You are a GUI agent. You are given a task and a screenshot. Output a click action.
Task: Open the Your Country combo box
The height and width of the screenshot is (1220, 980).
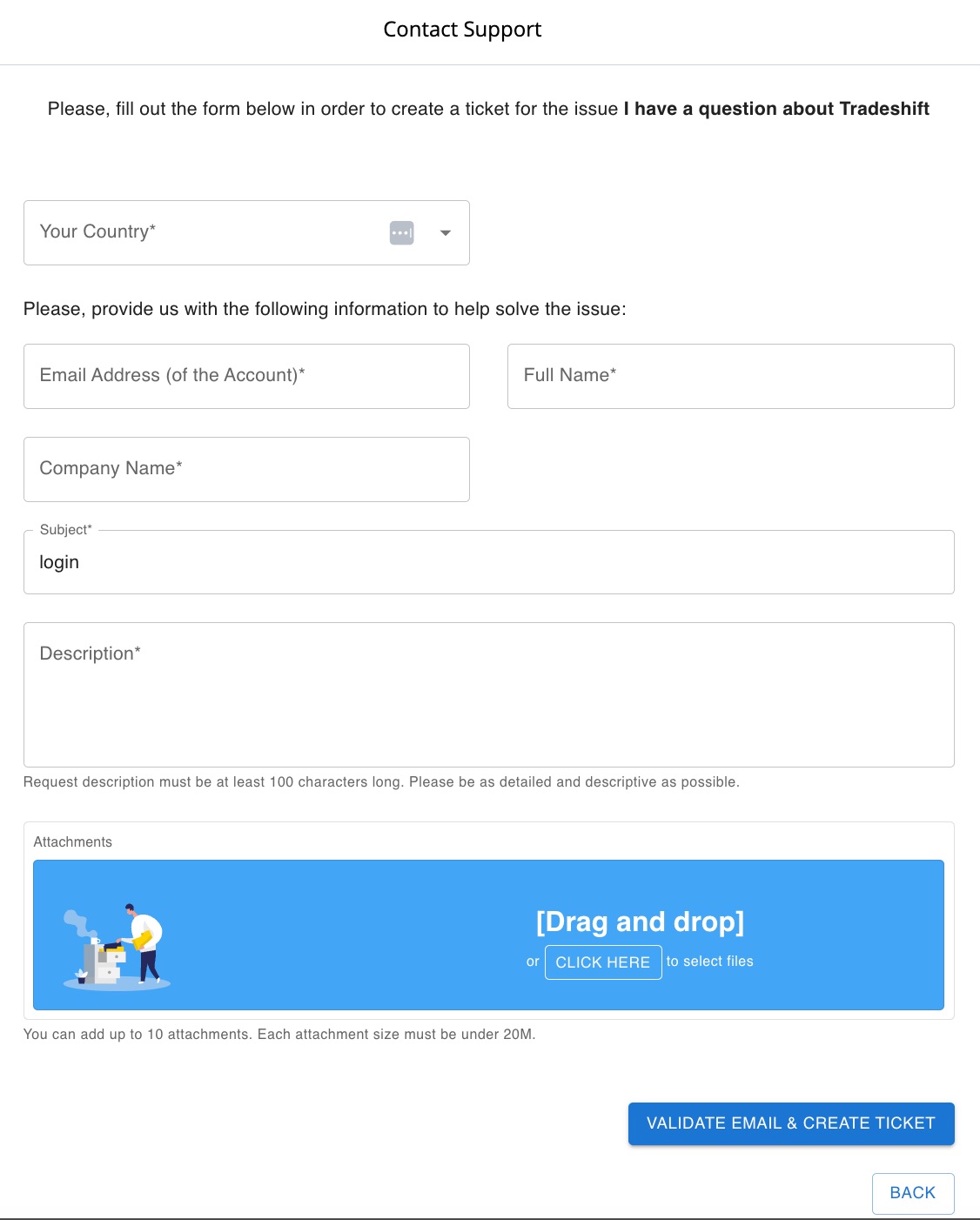209,233
